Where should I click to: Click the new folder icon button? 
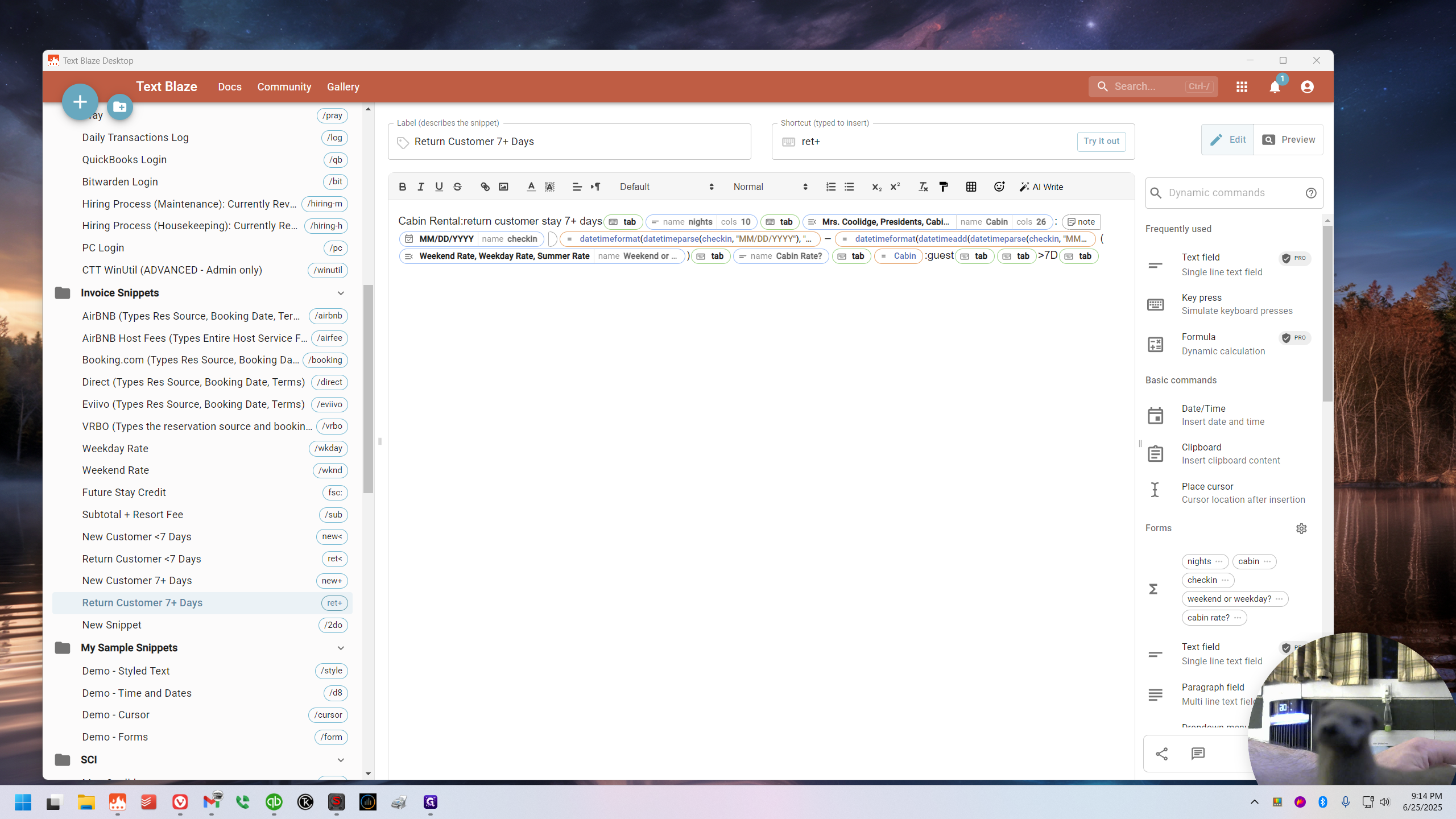coord(120,107)
